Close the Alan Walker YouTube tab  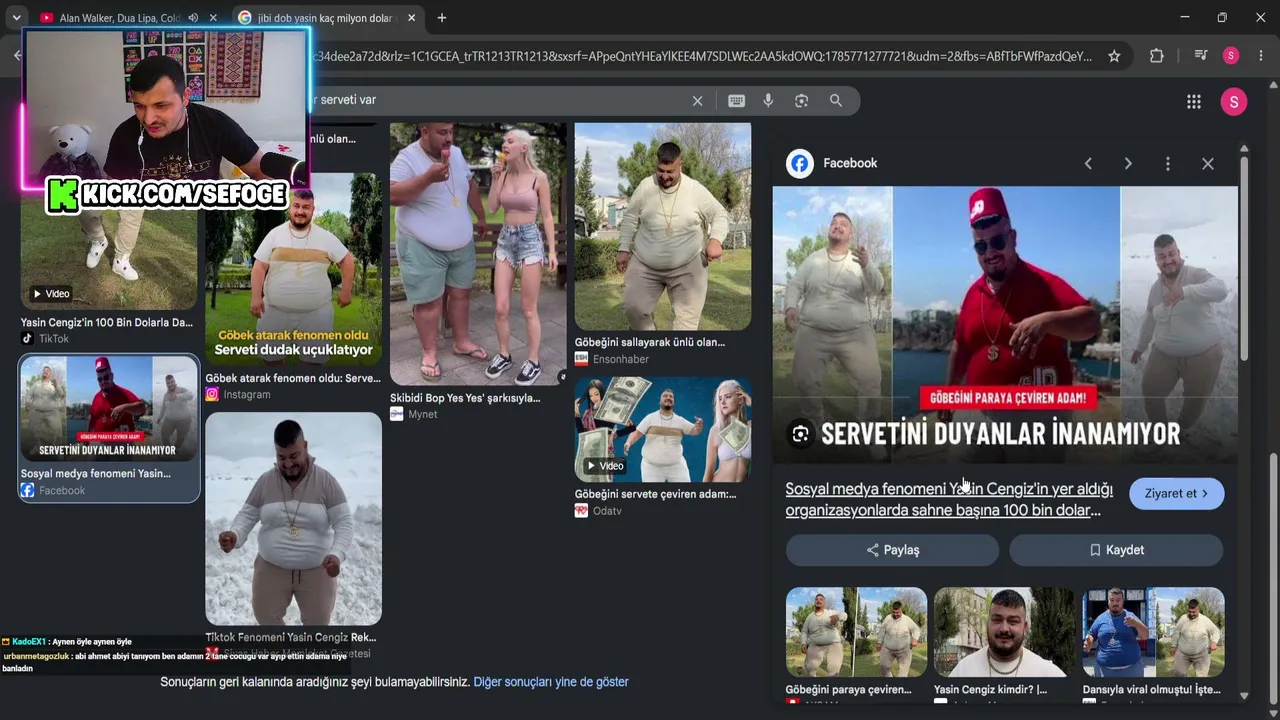click(213, 18)
